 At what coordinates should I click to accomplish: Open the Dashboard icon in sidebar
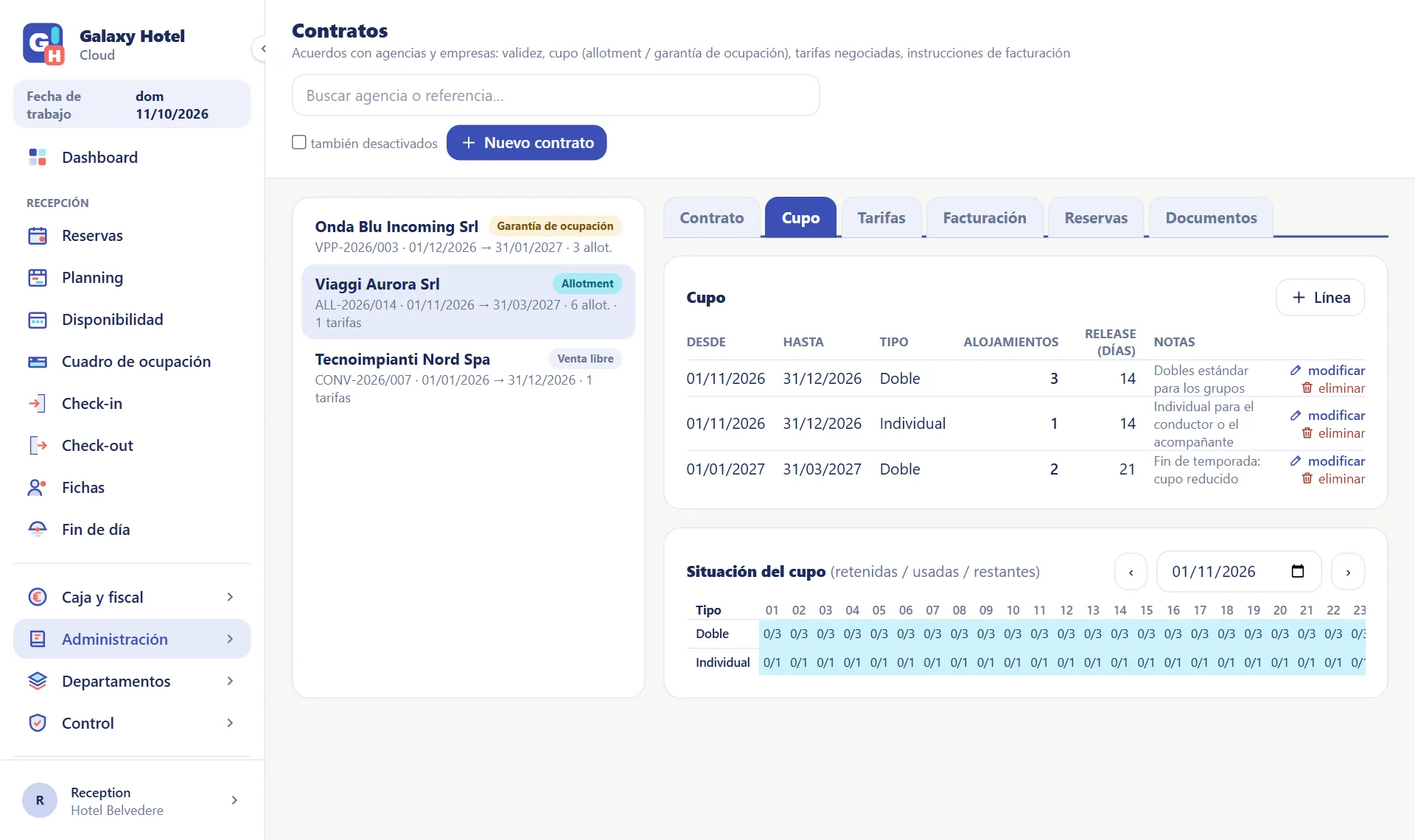(x=37, y=157)
